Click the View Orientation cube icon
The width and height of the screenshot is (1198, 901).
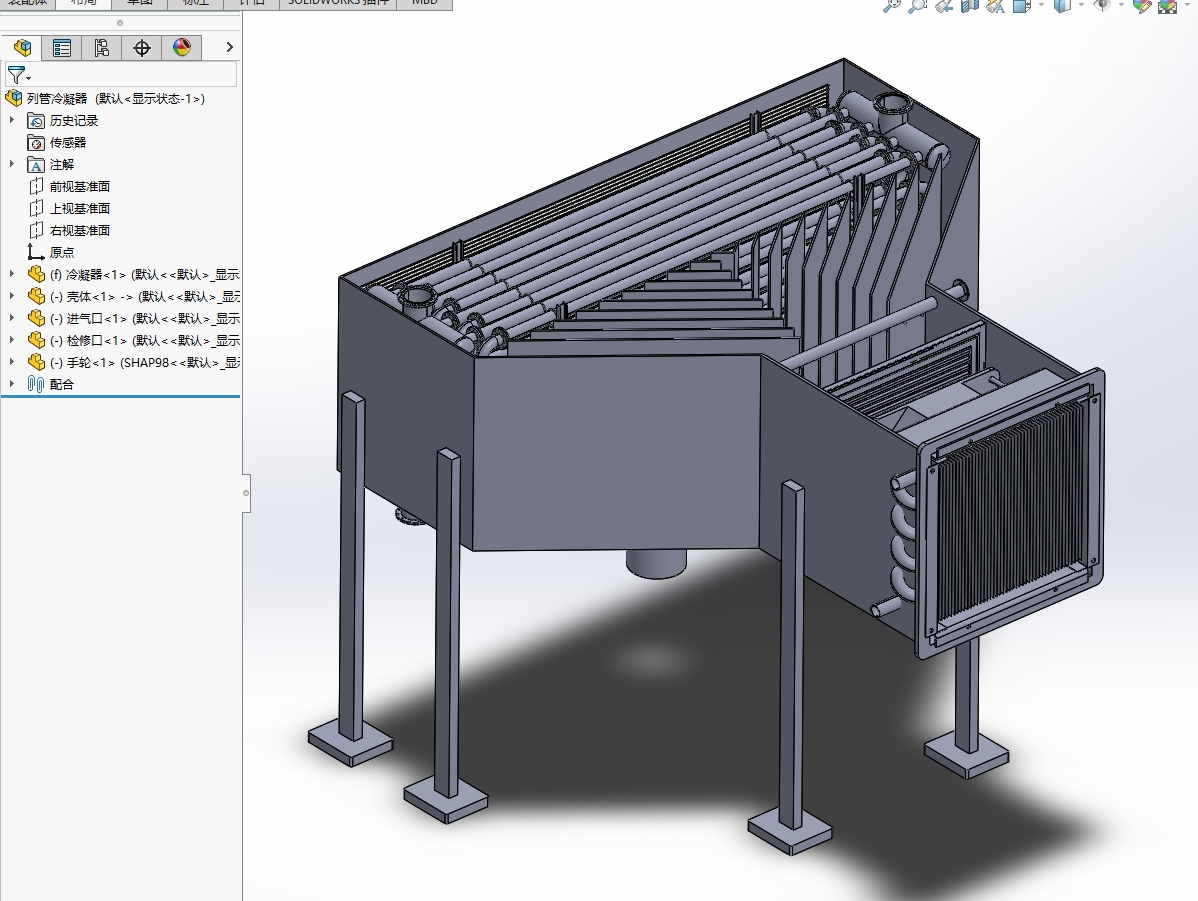point(1022,6)
